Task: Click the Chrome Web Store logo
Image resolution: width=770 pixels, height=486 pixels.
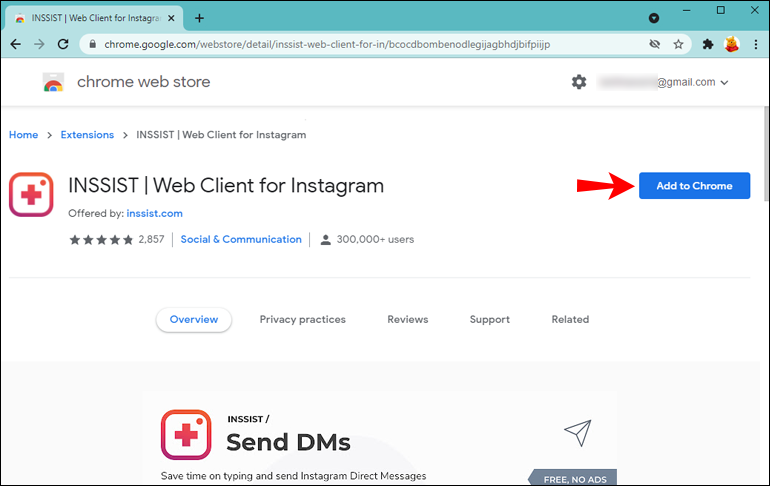Action: point(53,82)
